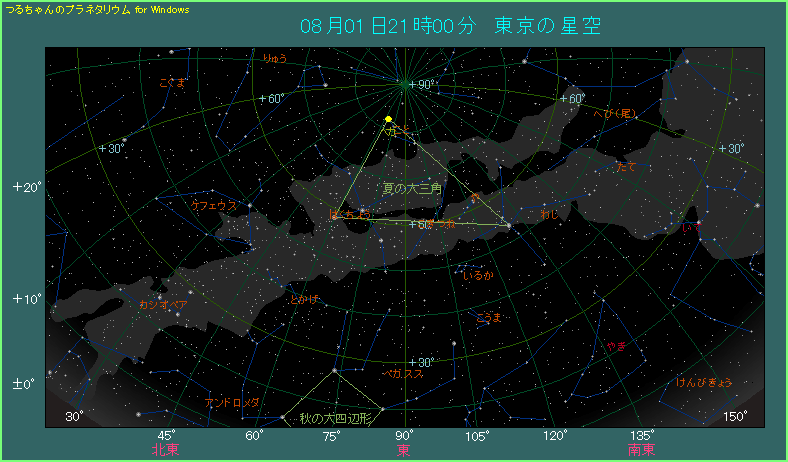
Task: Click the やぎ constellation label
Action: tap(615, 346)
